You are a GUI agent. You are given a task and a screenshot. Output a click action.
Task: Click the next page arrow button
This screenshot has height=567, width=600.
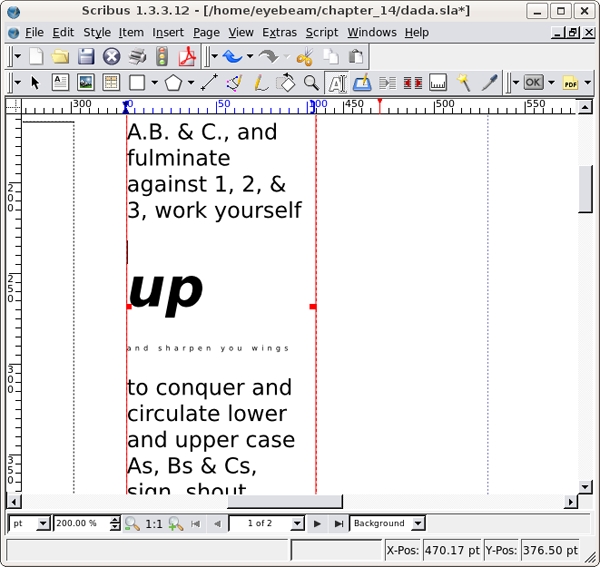pos(317,523)
